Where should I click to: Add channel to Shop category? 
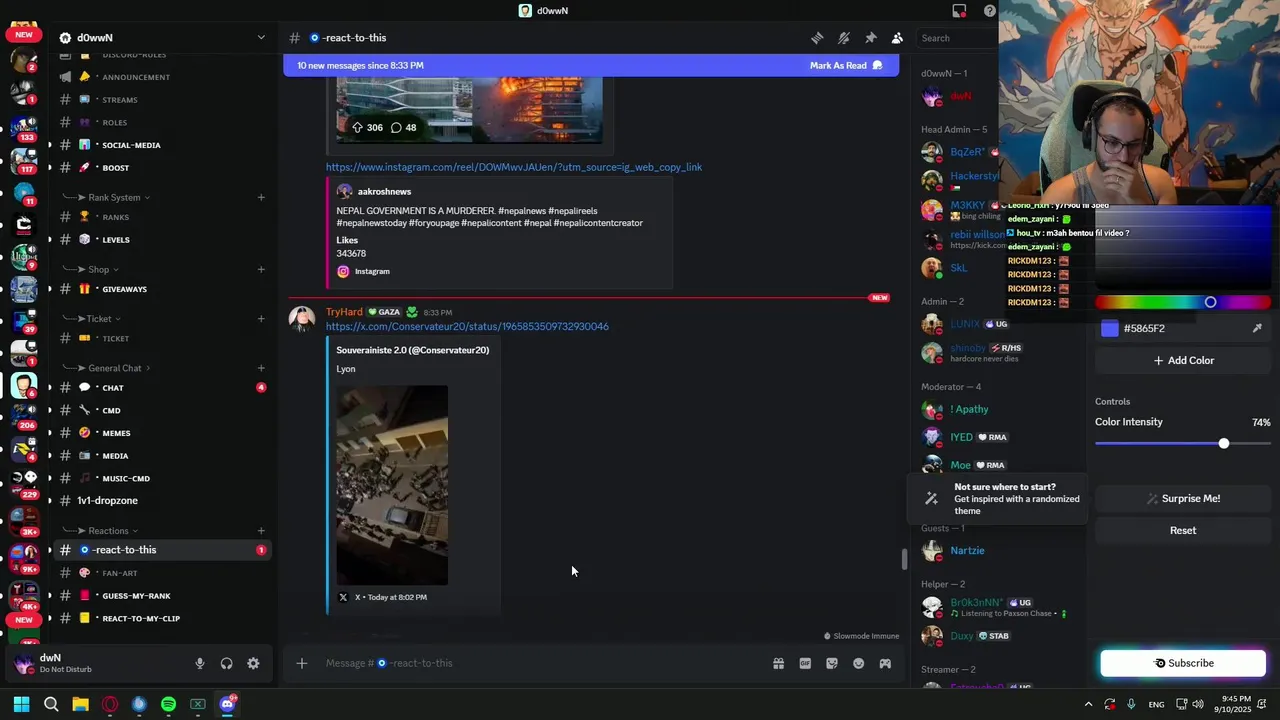[261, 269]
